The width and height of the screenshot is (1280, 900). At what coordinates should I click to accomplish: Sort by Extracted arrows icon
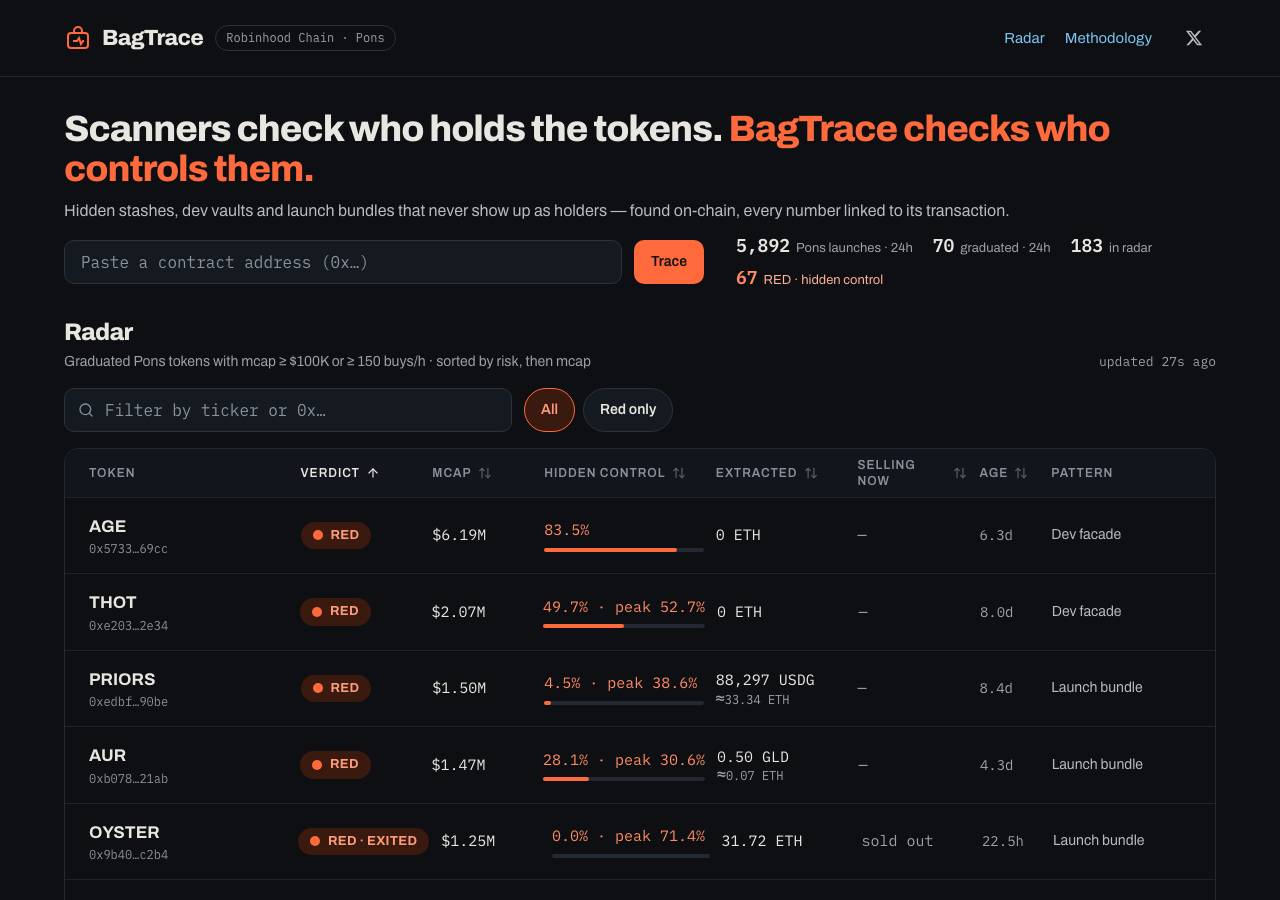pyautogui.click(x=811, y=473)
